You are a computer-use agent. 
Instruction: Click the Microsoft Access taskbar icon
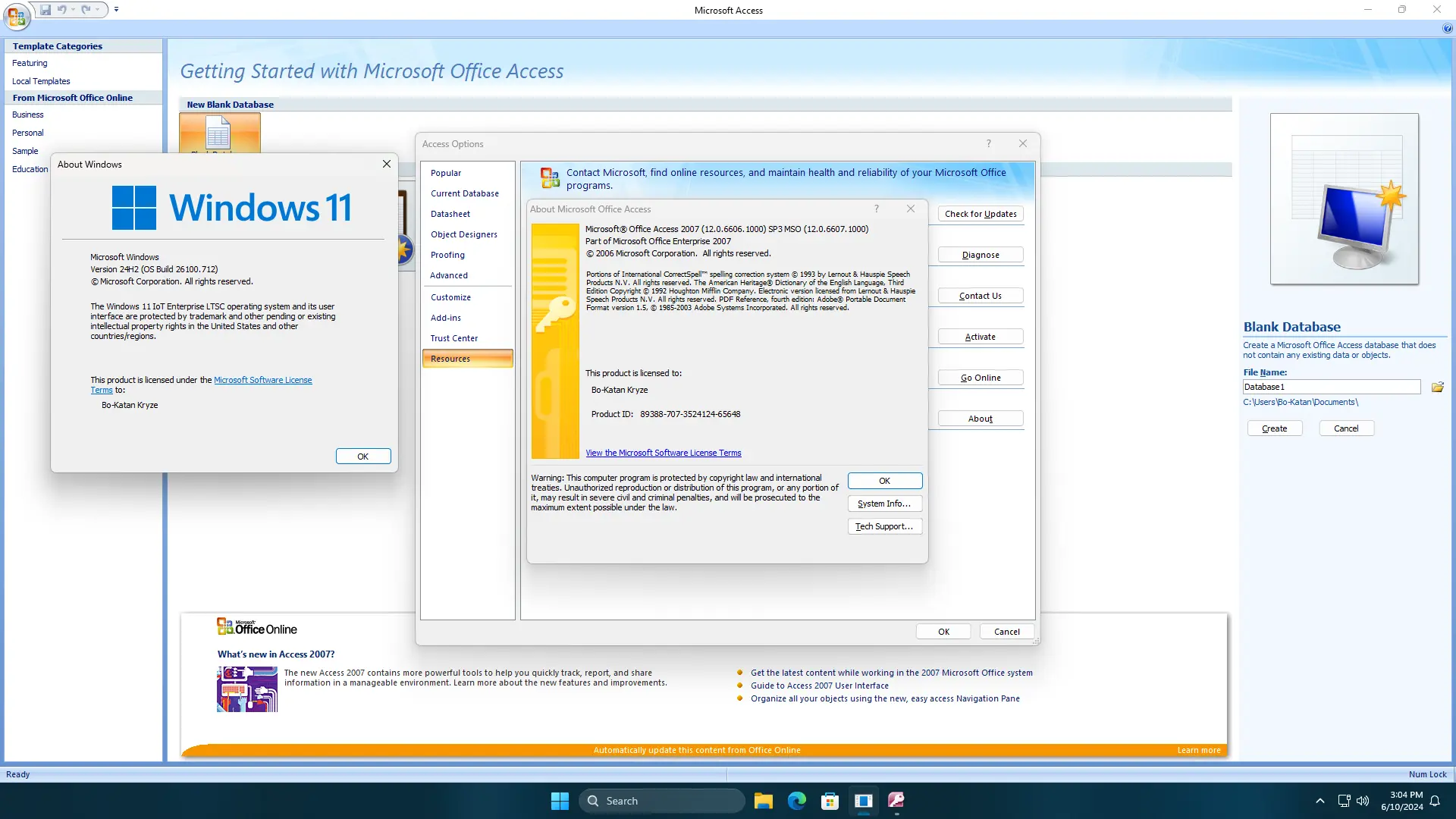pos(896,801)
